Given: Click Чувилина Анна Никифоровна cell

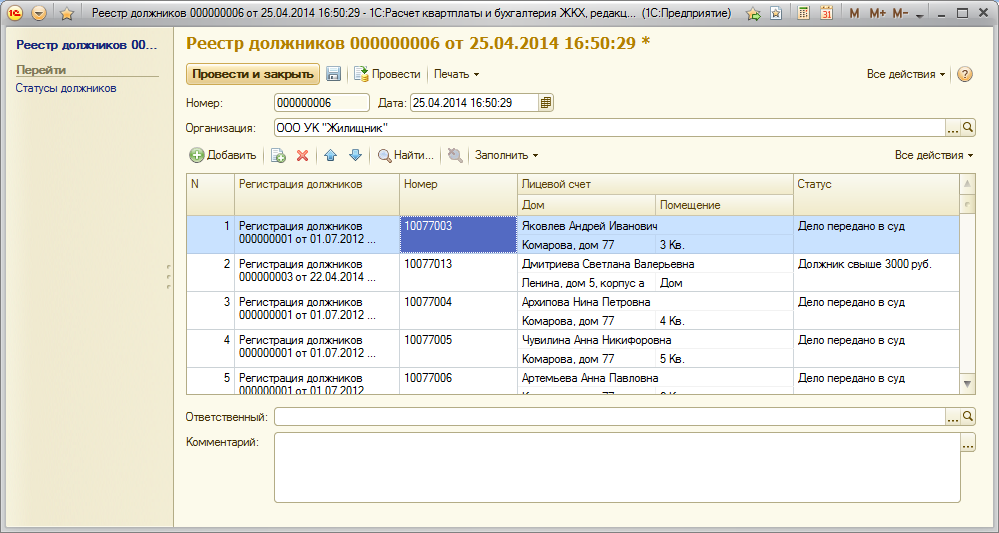Looking at the screenshot, I should click(x=654, y=340).
